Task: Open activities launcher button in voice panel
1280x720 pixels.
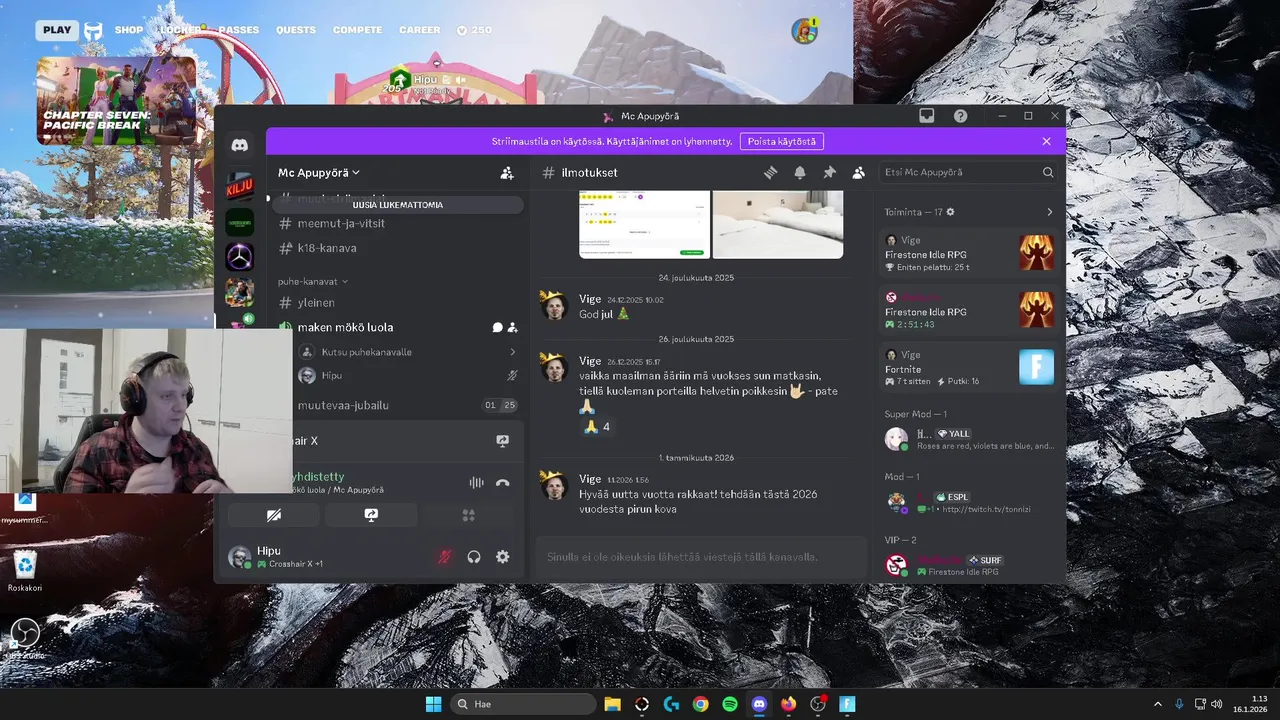Action: coord(468,515)
